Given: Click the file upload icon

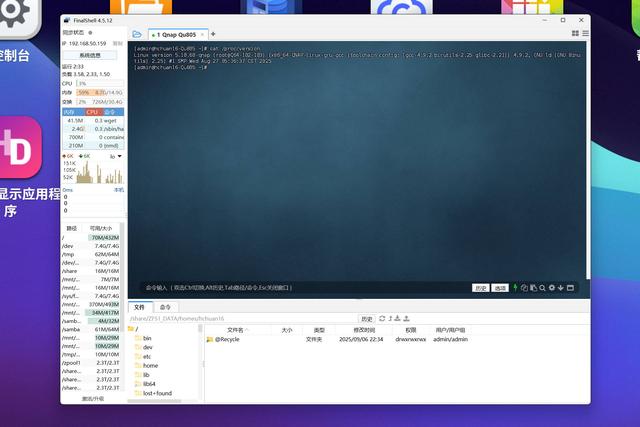Looking at the screenshot, I should pyautogui.click(x=406, y=318).
